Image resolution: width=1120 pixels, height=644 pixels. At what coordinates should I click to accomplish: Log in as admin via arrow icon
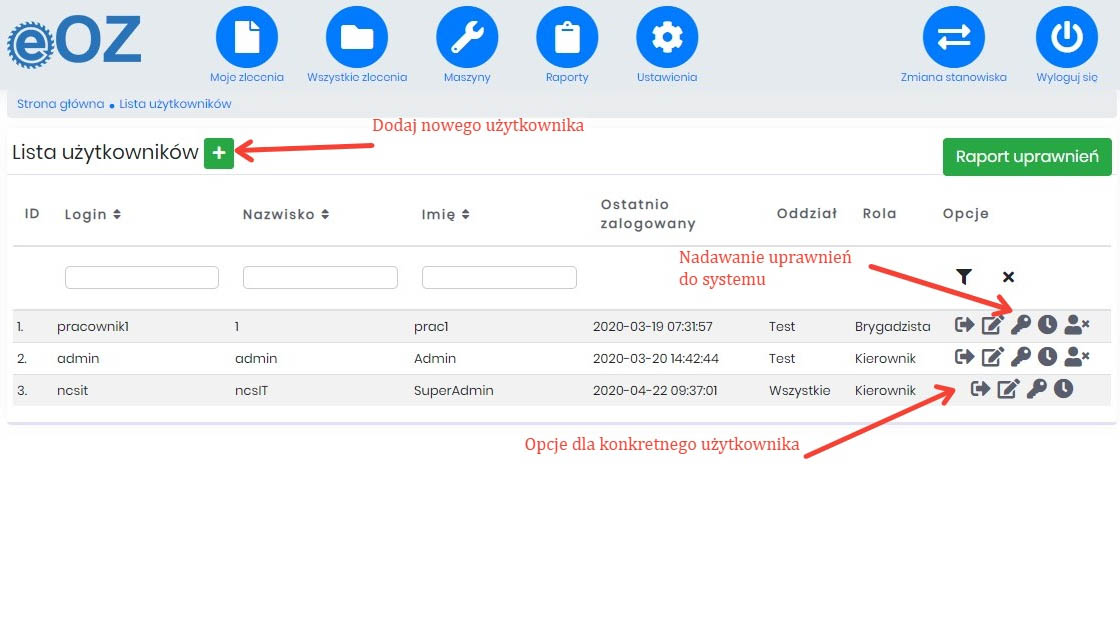965,357
